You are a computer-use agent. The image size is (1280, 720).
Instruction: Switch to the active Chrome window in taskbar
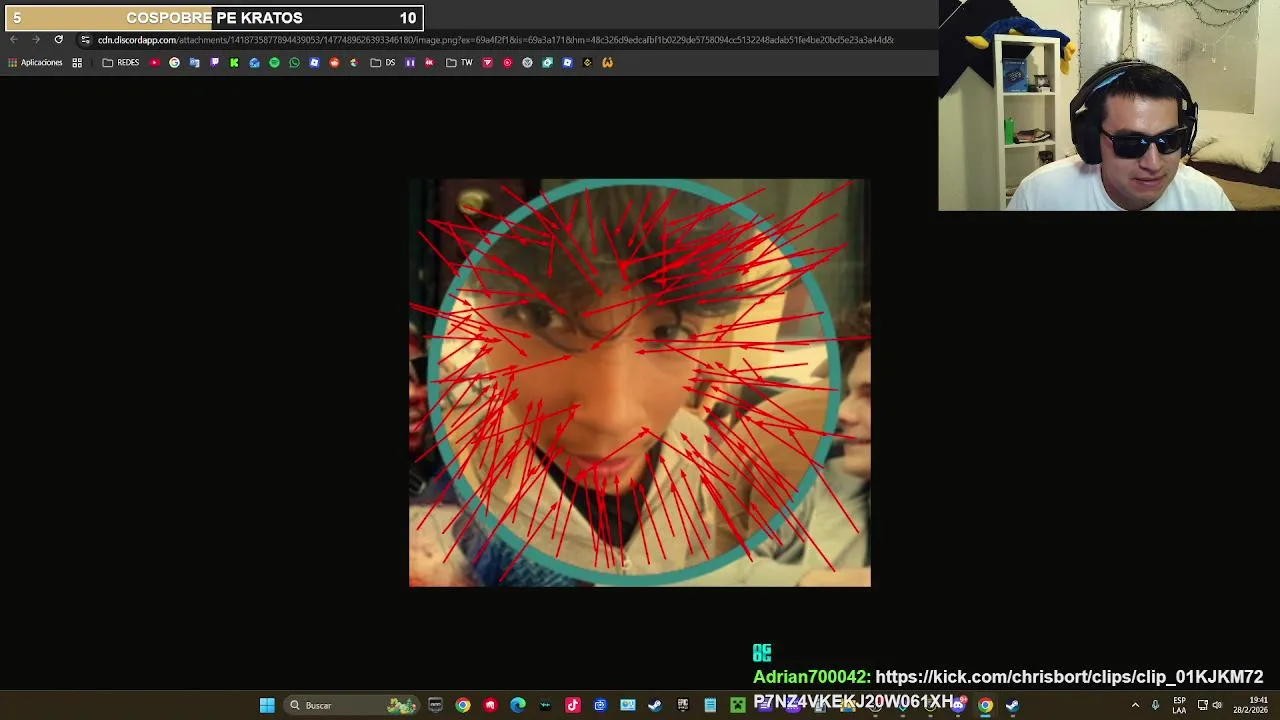(x=985, y=706)
